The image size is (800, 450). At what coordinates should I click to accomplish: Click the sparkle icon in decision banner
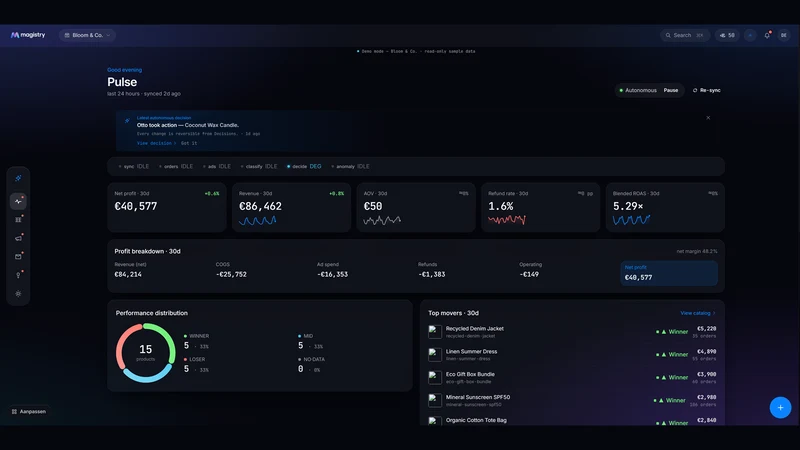pyautogui.click(x=127, y=121)
